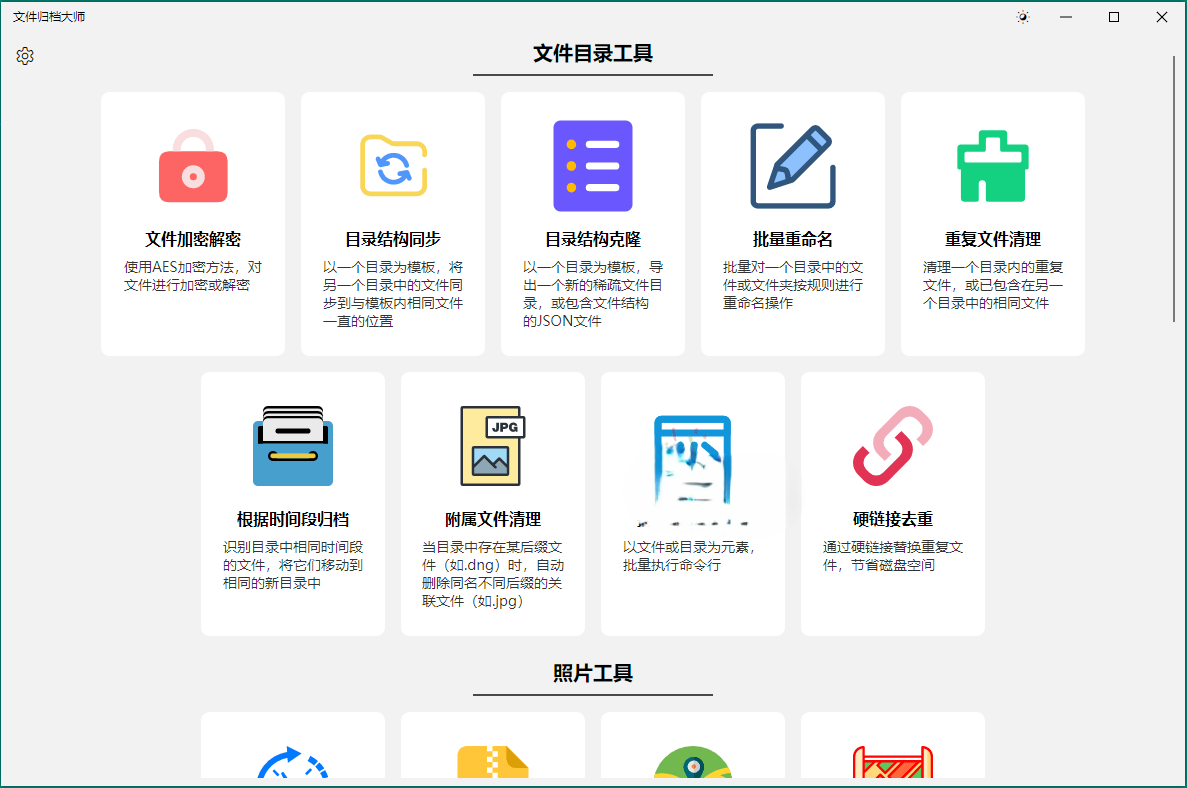Viewport: 1187px width, 788px height.
Task: Select description 使用AES加密方法,对文件进行加密或解密
Action: point(193,276)
